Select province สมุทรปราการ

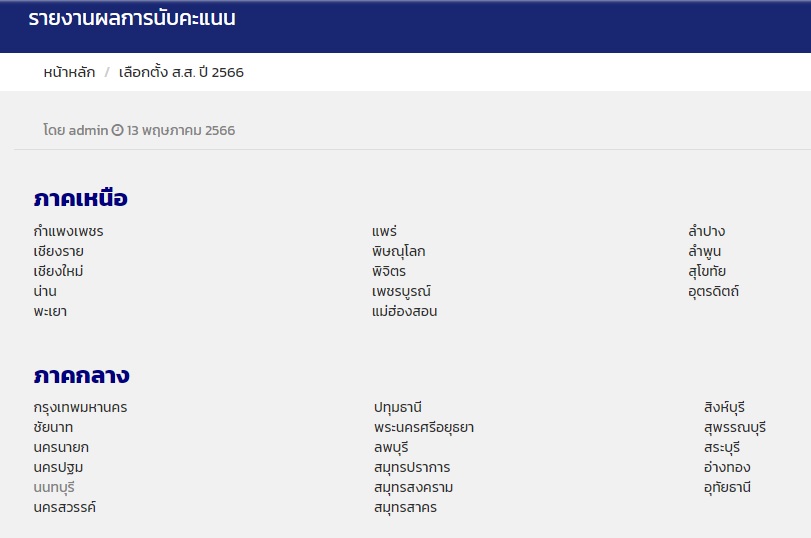coord(412,468)
